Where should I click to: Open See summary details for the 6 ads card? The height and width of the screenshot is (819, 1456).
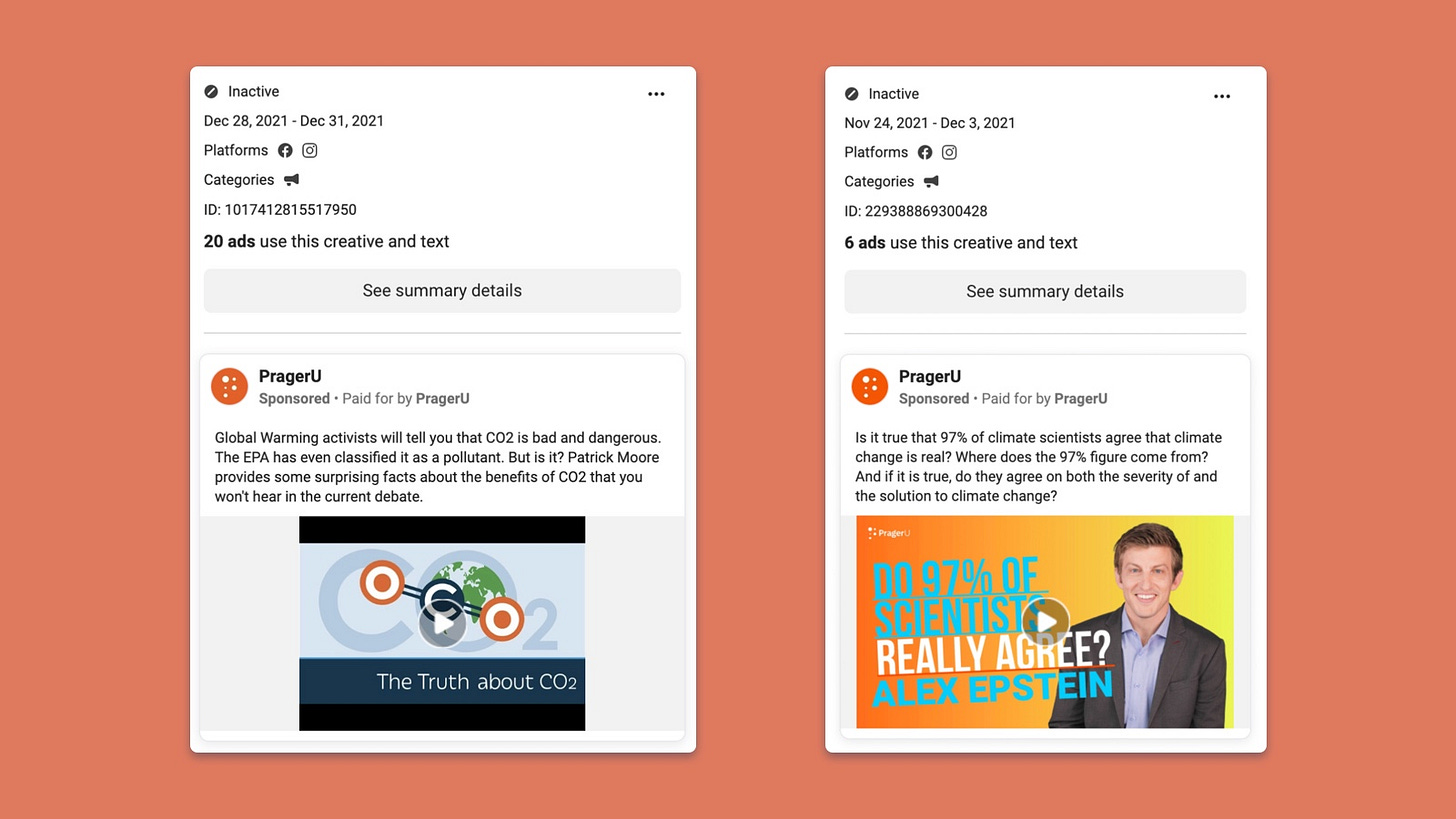coord(1045,292)
